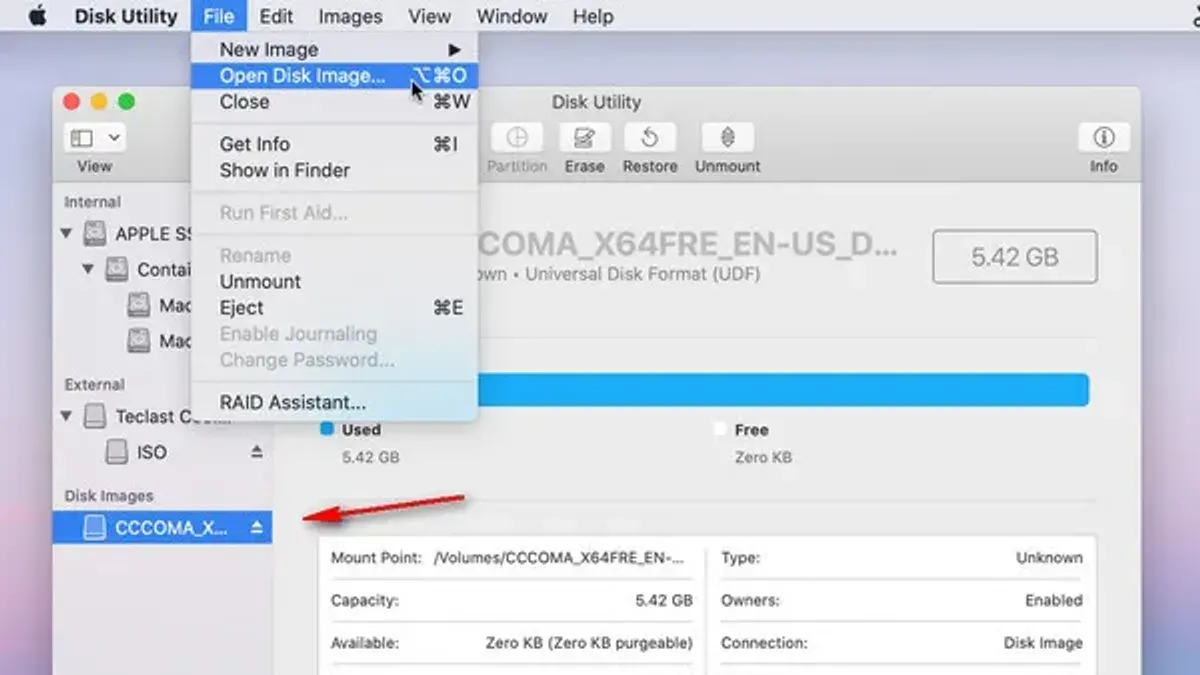Viewport: 1200px width, 675px height.
Task: Collapse the Teclast external disk triangle
Action: [x=67, y=416]
